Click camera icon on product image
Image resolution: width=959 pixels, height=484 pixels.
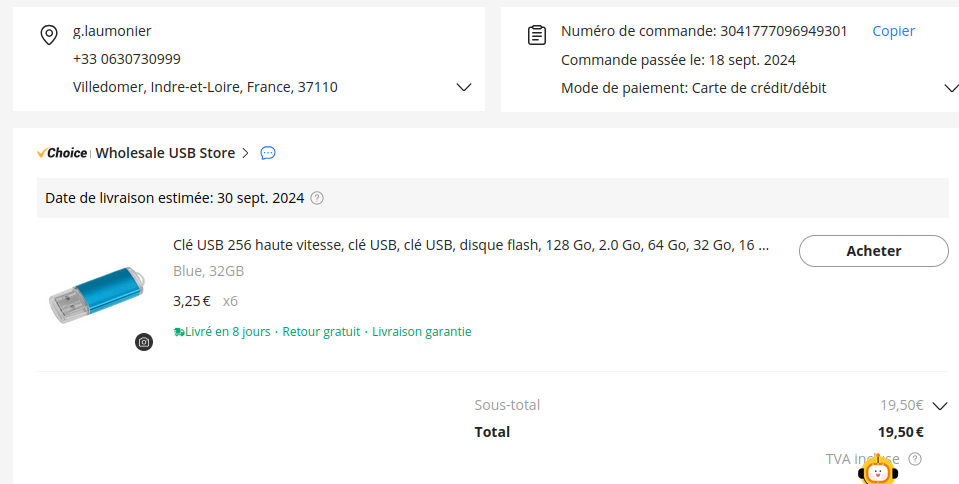[144, 342]
